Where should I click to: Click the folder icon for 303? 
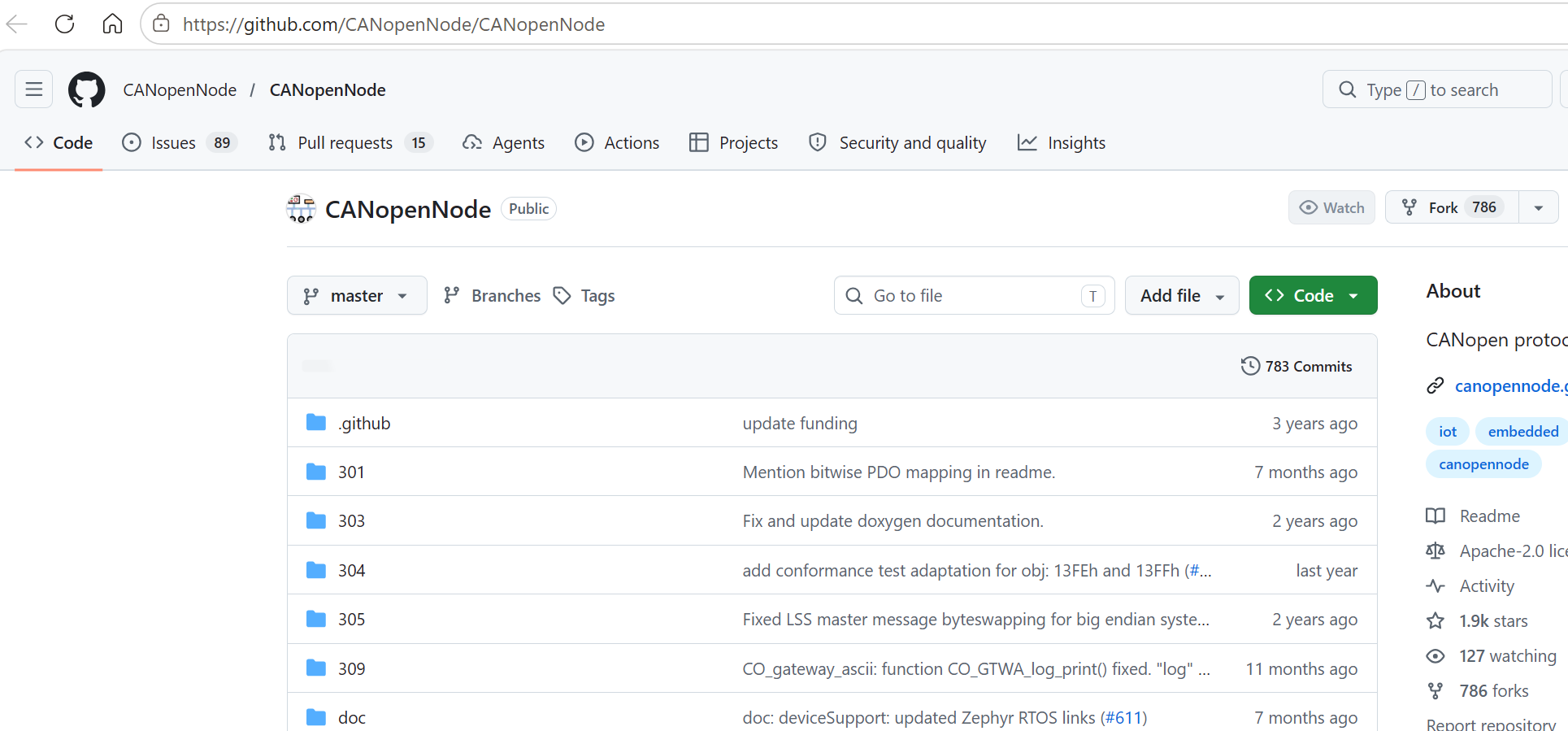point(316,520)
